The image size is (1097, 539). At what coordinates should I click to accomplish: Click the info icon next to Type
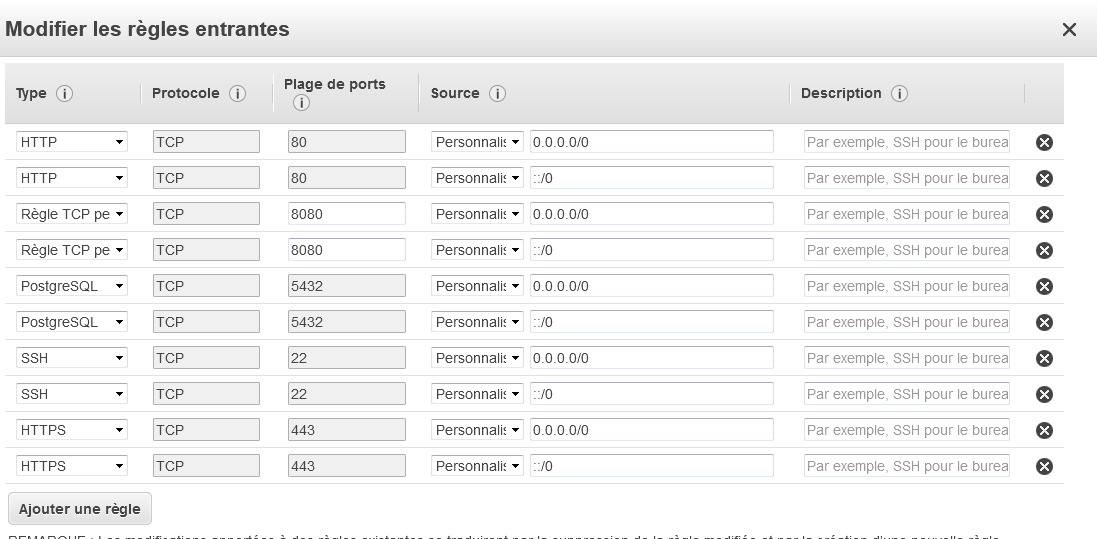(64, 94)
